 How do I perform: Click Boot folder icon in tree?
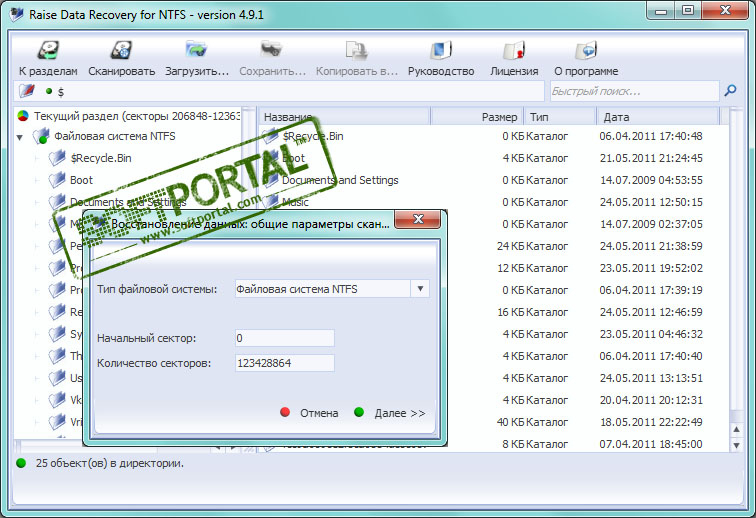click(x=57, y=180)
